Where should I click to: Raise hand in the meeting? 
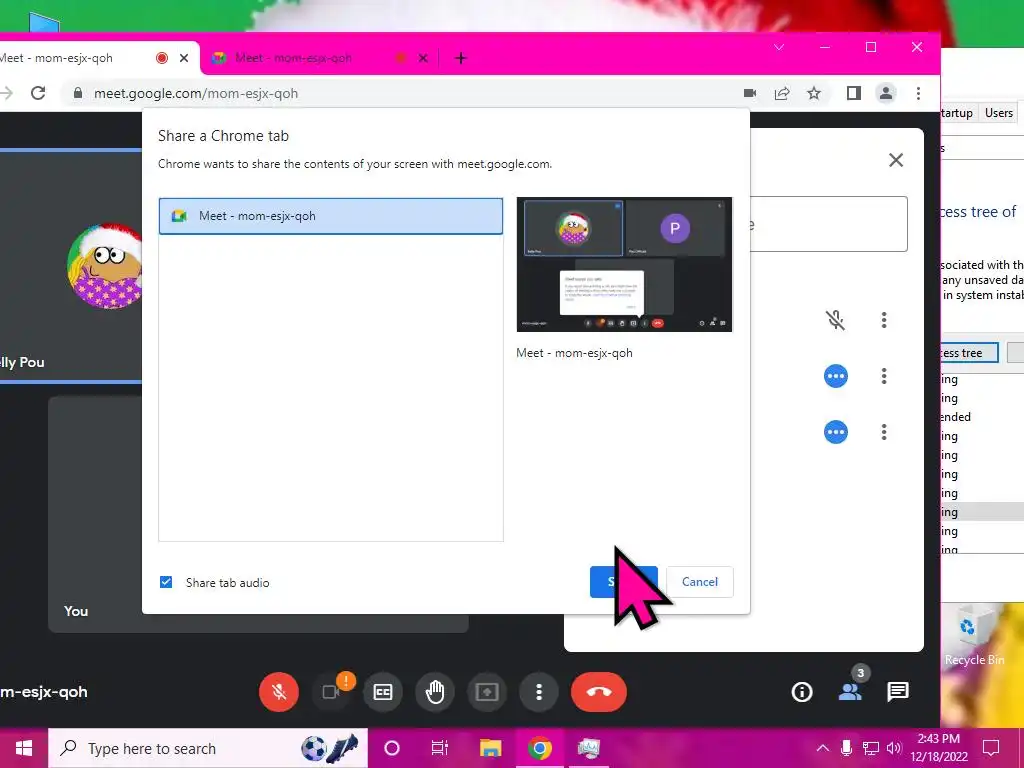pos(435,692)
